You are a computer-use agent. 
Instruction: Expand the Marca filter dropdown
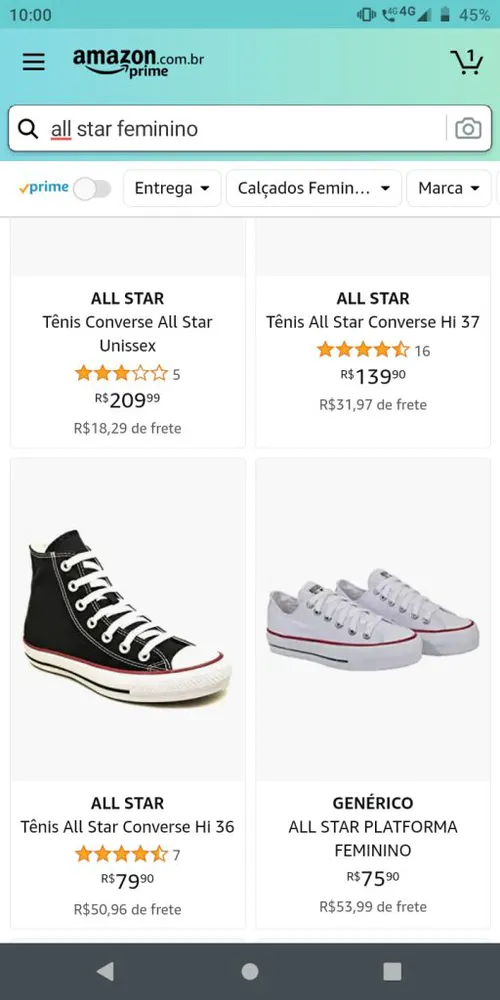449,188
